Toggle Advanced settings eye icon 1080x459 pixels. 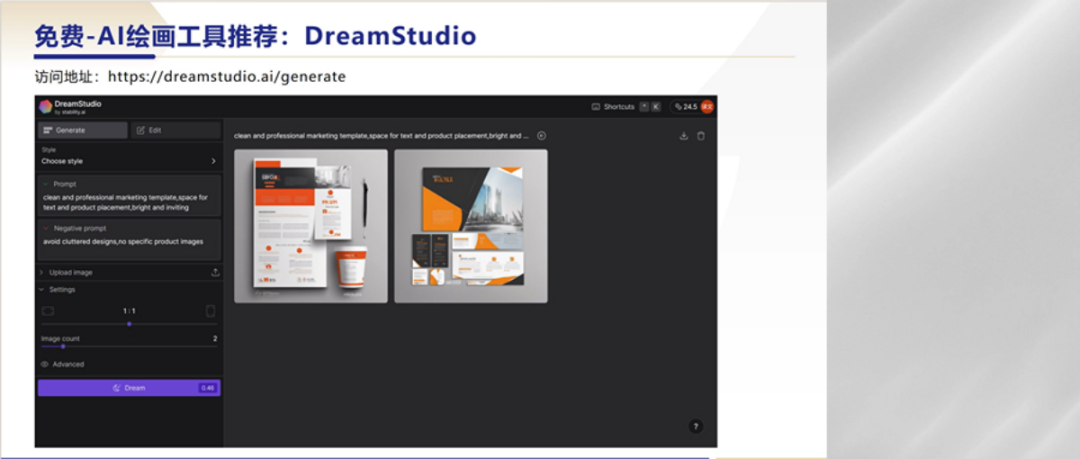tap(45, 364)
